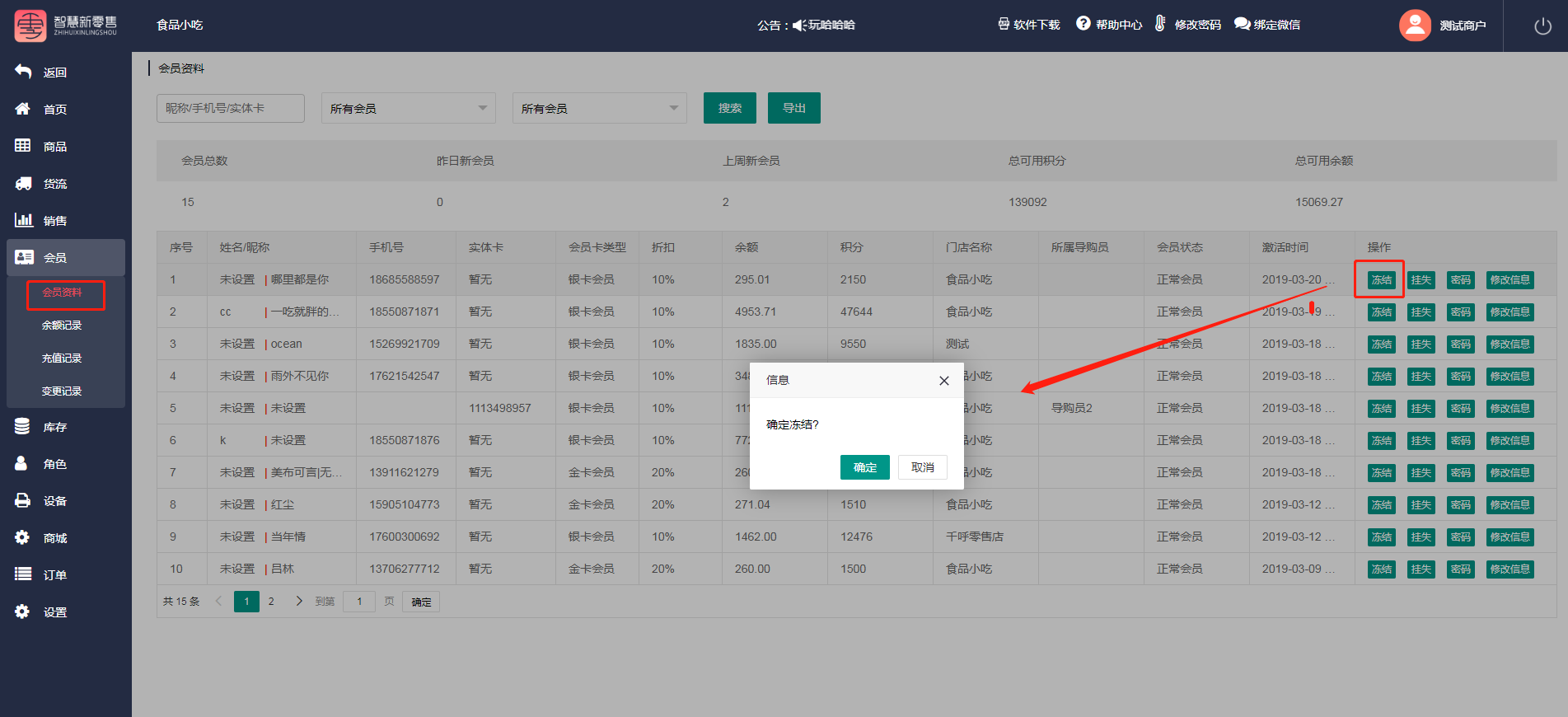
Task: Click phone number 15269921709
Action: click(405, 344)
